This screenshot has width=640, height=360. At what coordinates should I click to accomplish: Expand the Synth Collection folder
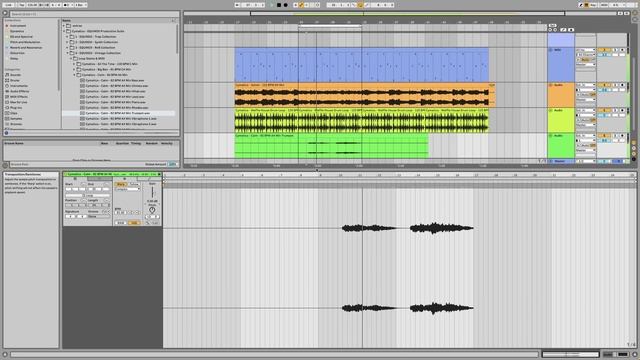pos(67,42)
